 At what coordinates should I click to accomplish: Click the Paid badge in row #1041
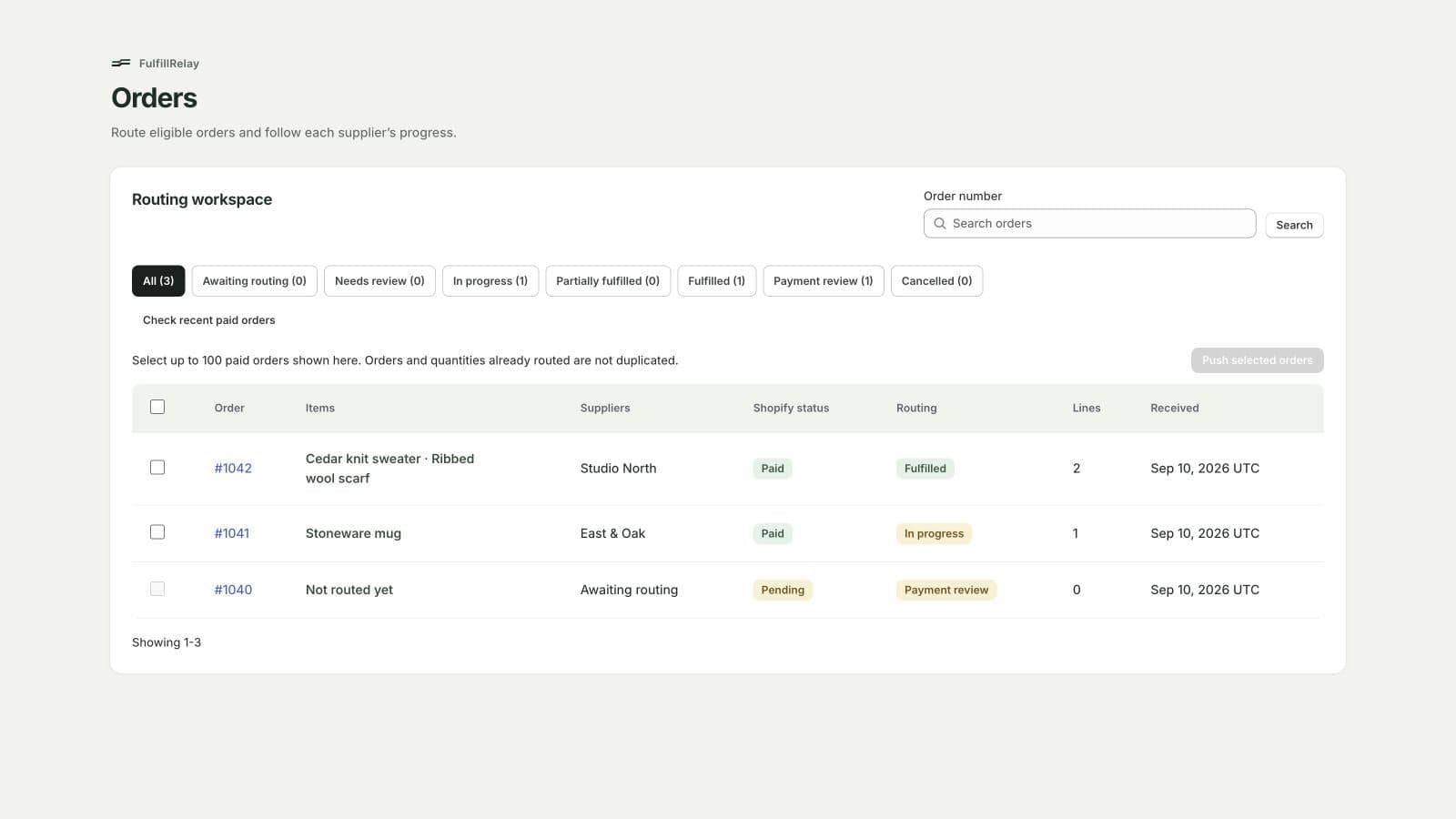pyautogui.click(x=773, y=533)
